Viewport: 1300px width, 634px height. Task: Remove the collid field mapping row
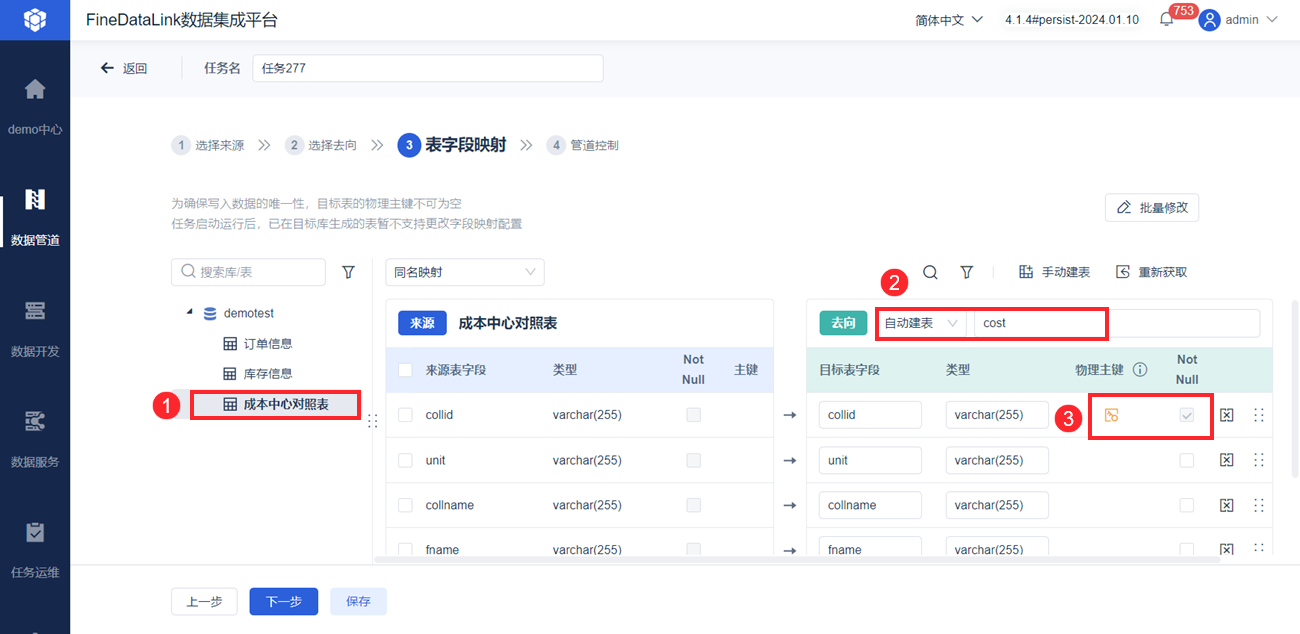pyautogui.click(x=1227, y=415)
